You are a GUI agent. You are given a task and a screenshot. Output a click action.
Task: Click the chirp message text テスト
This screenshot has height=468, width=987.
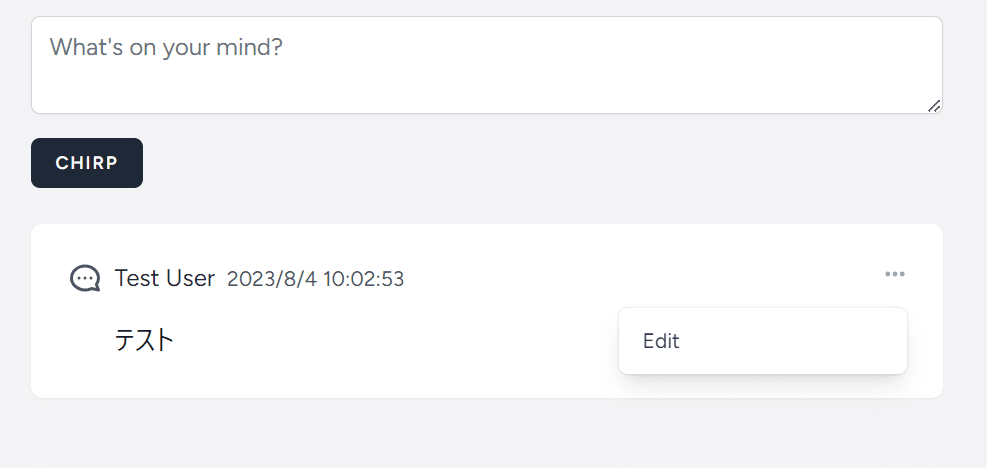coord(144,341)
